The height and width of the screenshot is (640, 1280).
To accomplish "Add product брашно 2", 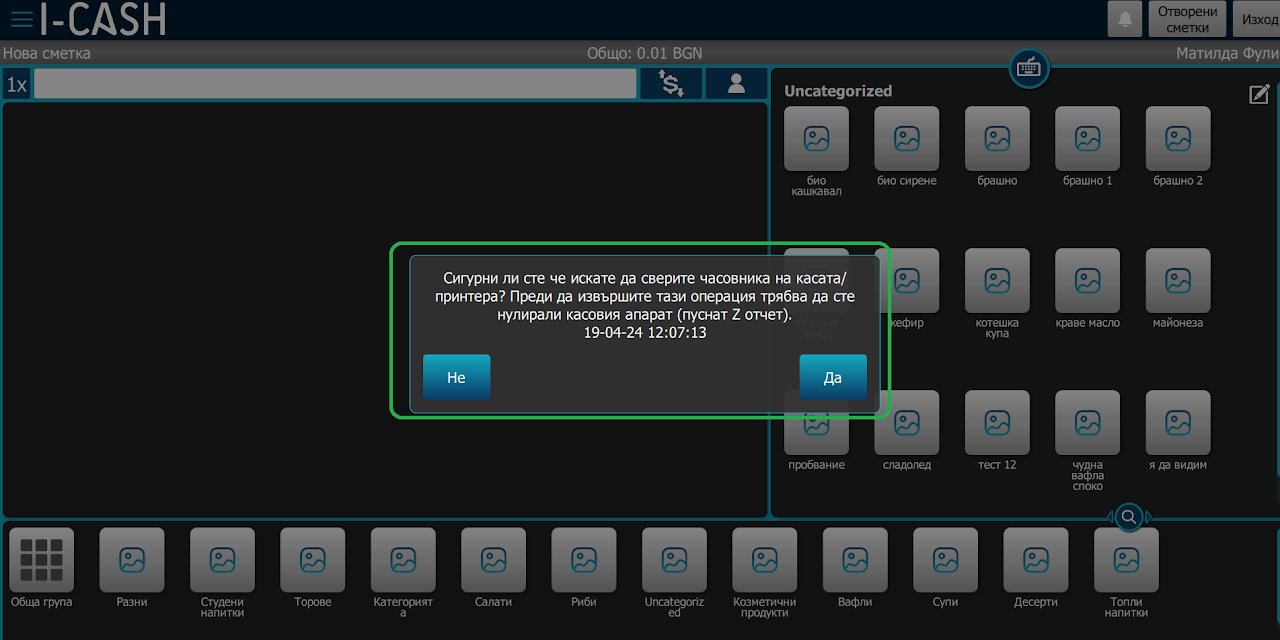I will [1178, 139].
